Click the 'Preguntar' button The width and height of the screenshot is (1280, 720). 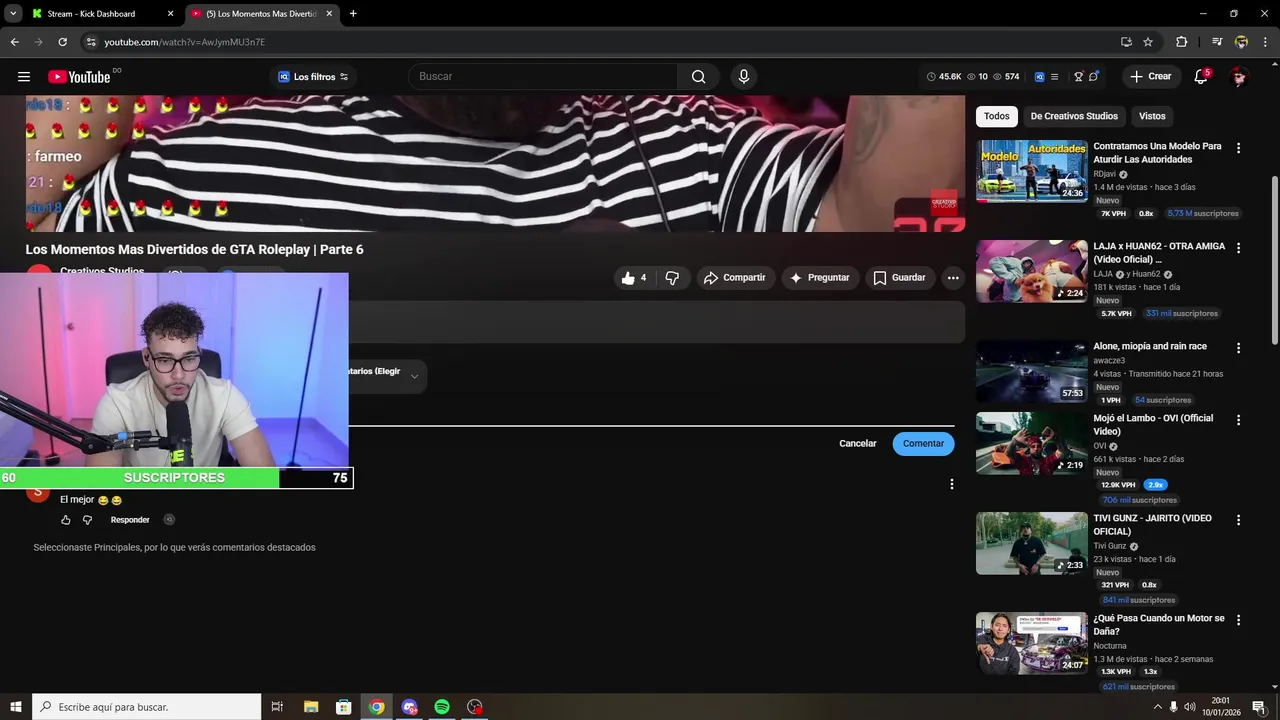pos(819,278)
